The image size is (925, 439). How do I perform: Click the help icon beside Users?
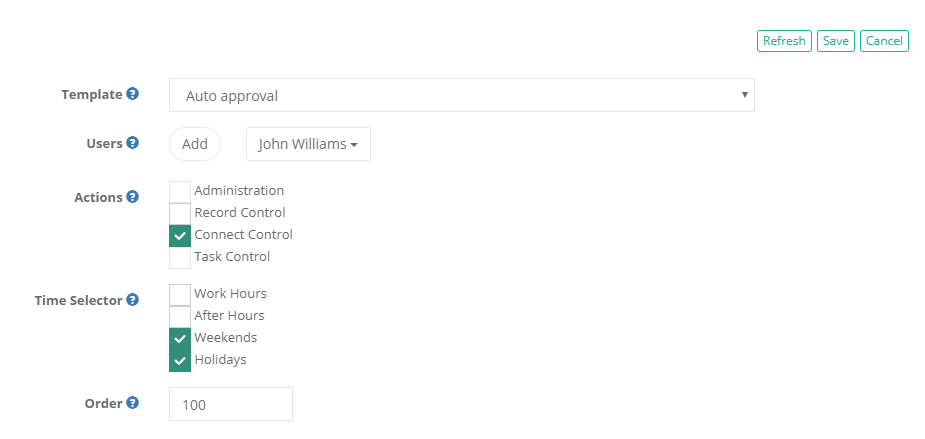(x=132, y=143)
